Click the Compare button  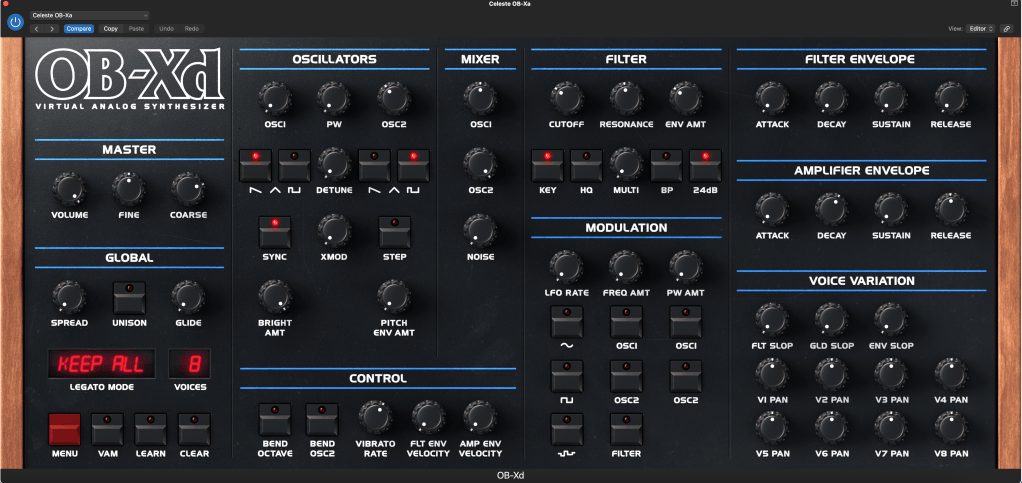pyautogui.click(x=79, y=29)
